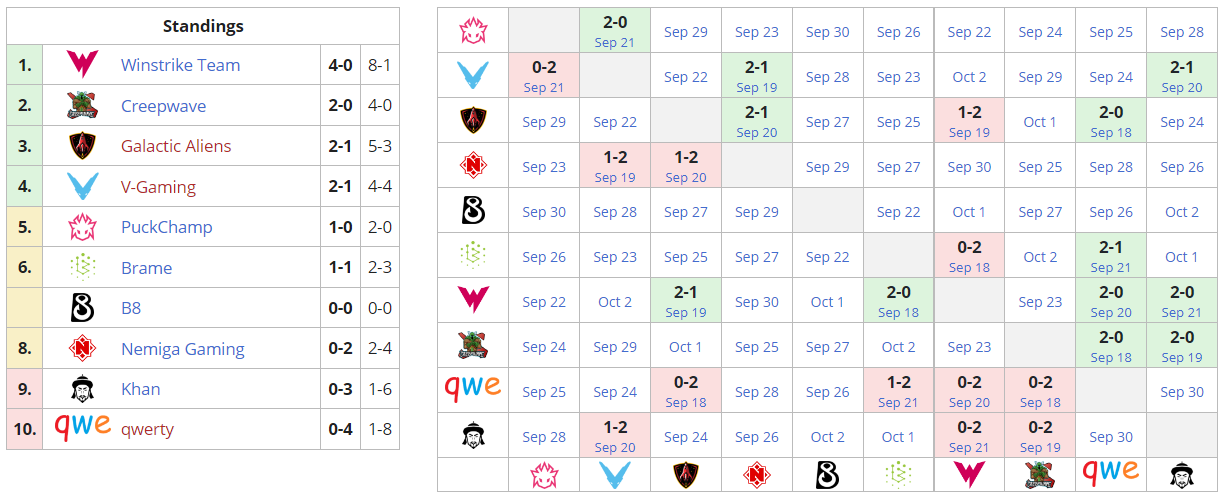
Task: Go to the Nemiga Gaming team page
Action: tap(182, 349)
